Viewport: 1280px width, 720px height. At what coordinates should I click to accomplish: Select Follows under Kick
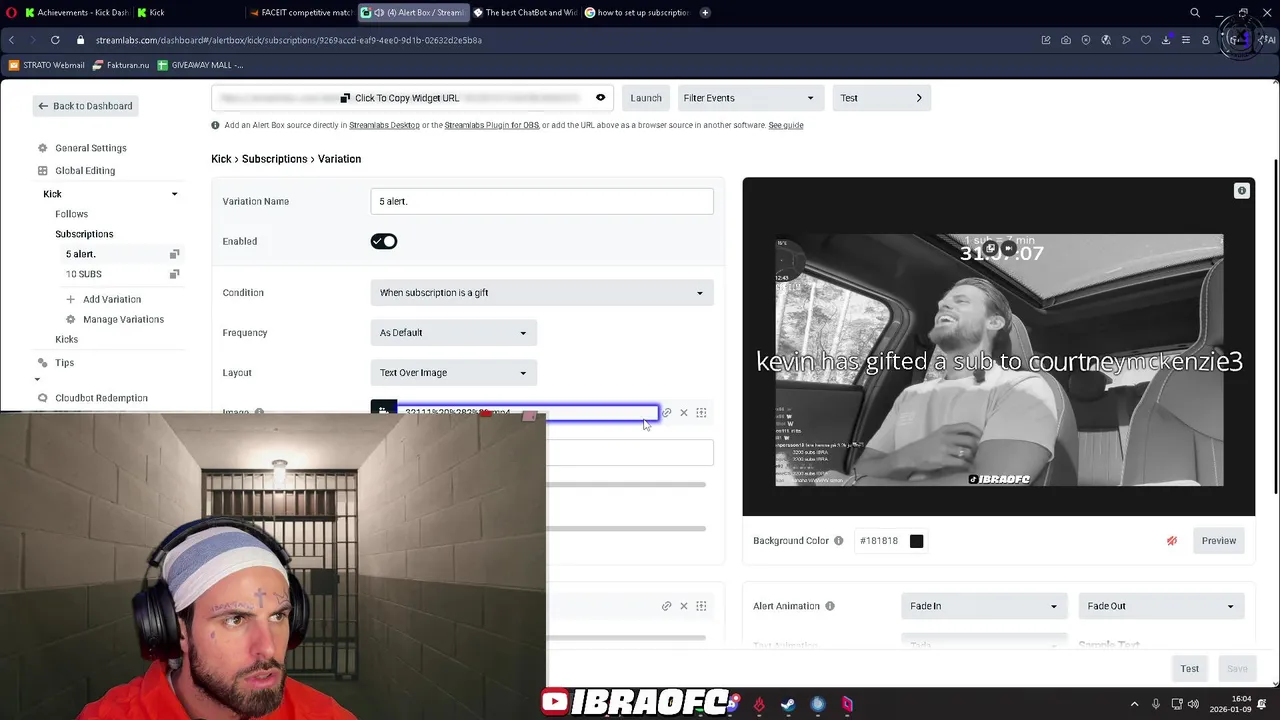[71, 214]
